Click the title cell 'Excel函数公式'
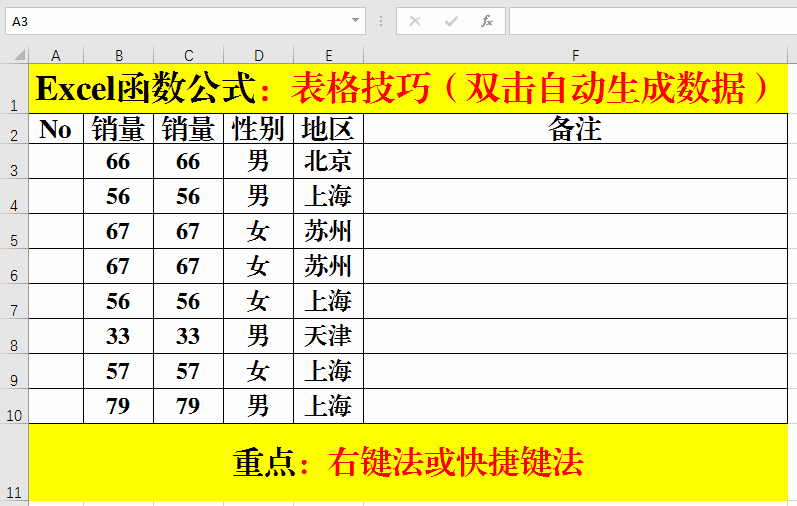 [408, 88]
